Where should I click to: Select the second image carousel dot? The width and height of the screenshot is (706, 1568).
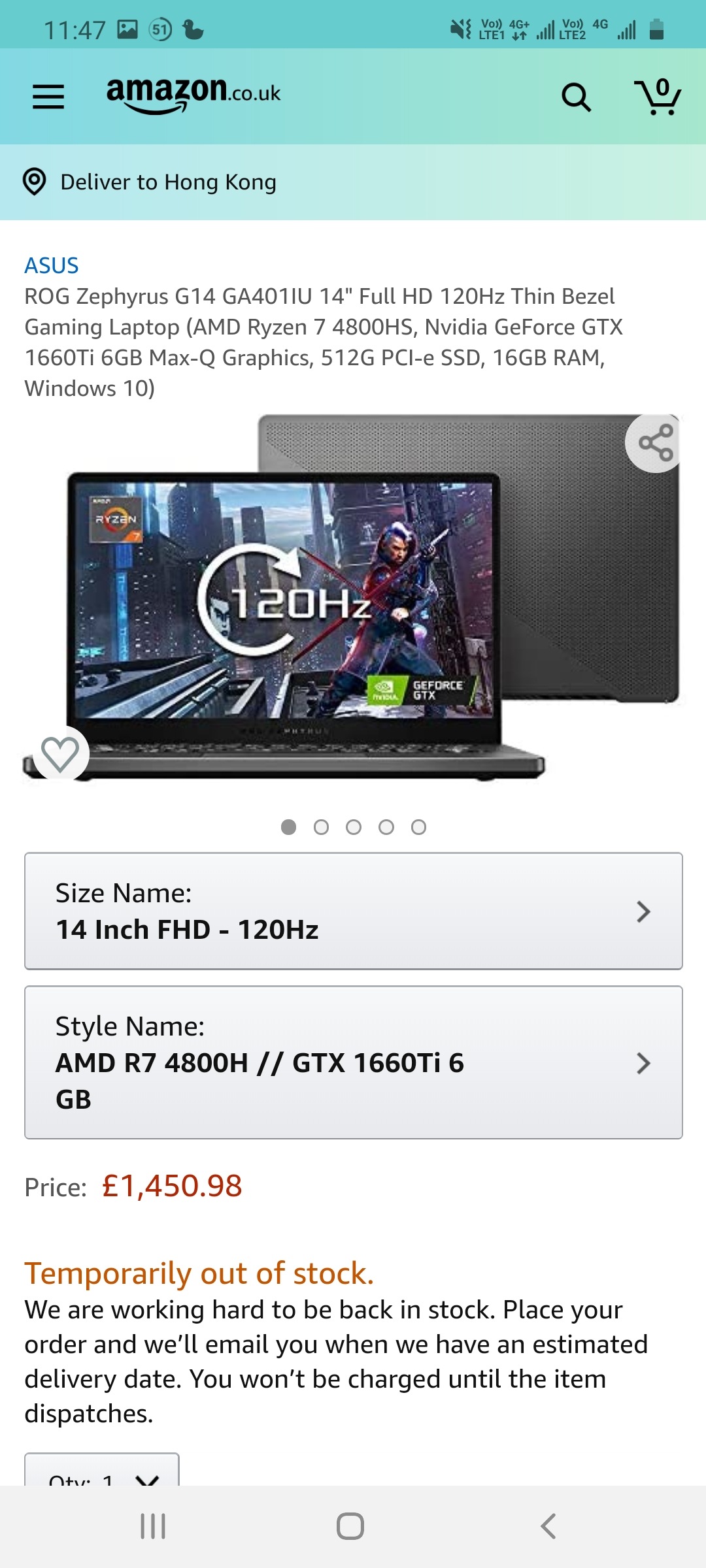coord(321,827)
